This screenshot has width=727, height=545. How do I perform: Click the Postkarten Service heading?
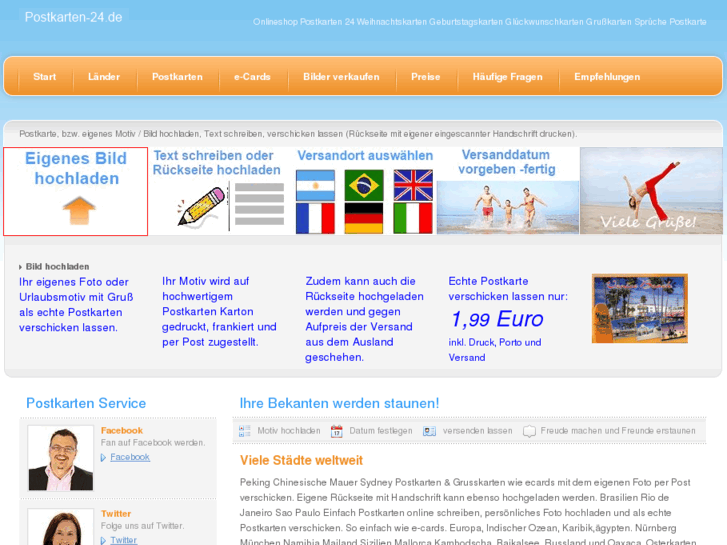click(86, 403)
